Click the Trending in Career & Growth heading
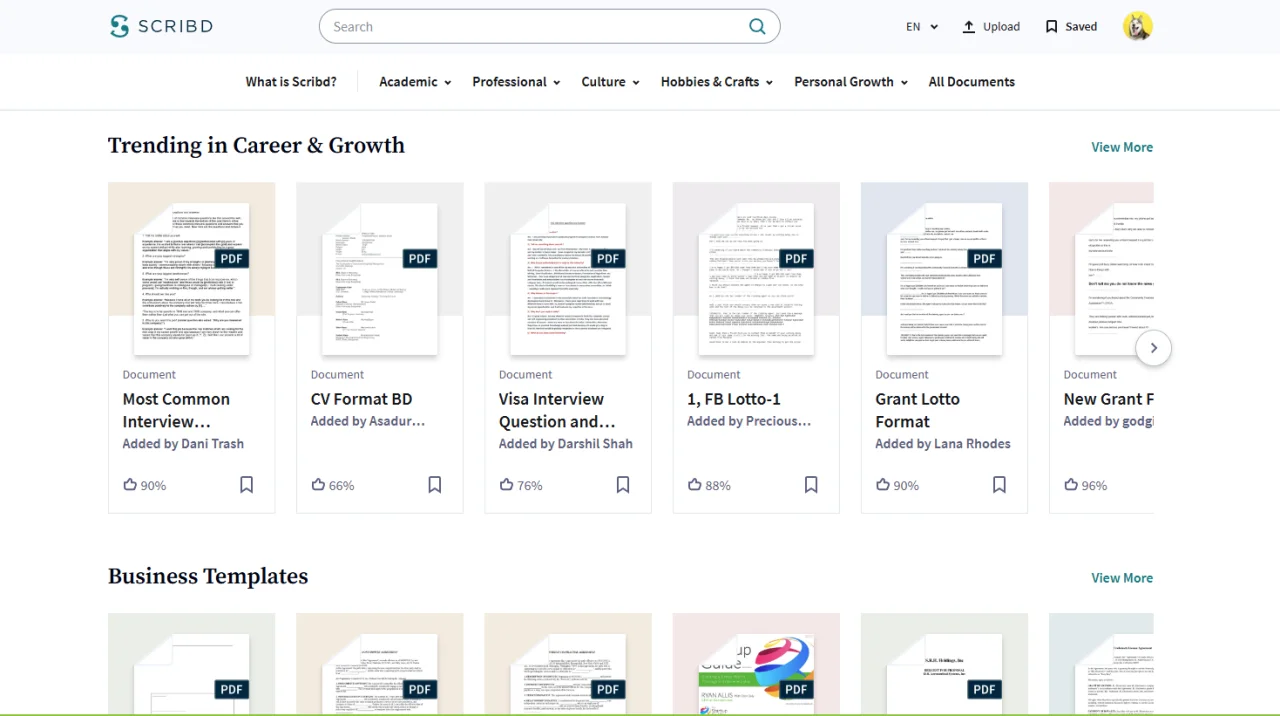The image size is (1280, 716). [x=256, y=146]
